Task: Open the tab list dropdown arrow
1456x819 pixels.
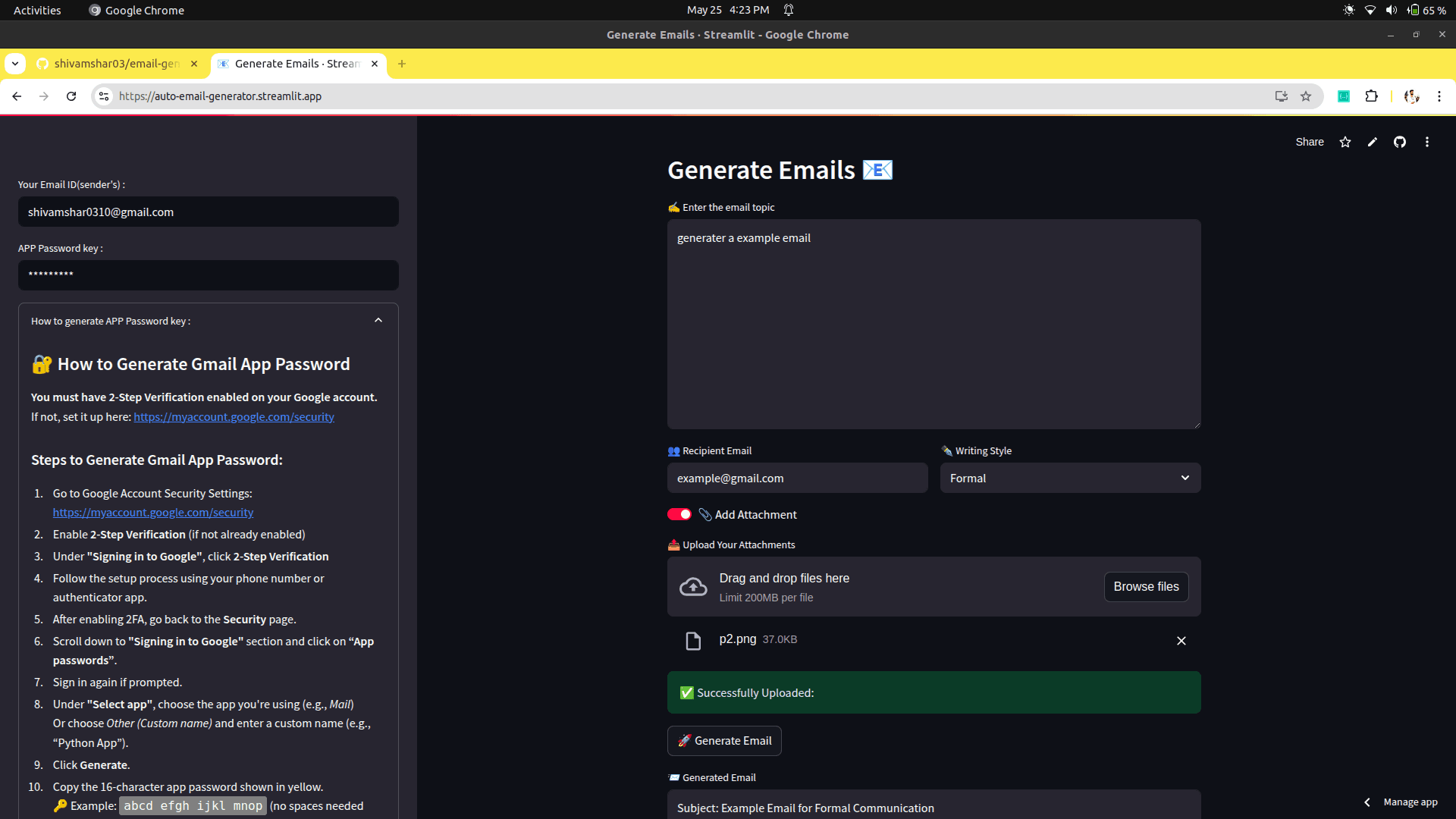Action: pos(15,64)
